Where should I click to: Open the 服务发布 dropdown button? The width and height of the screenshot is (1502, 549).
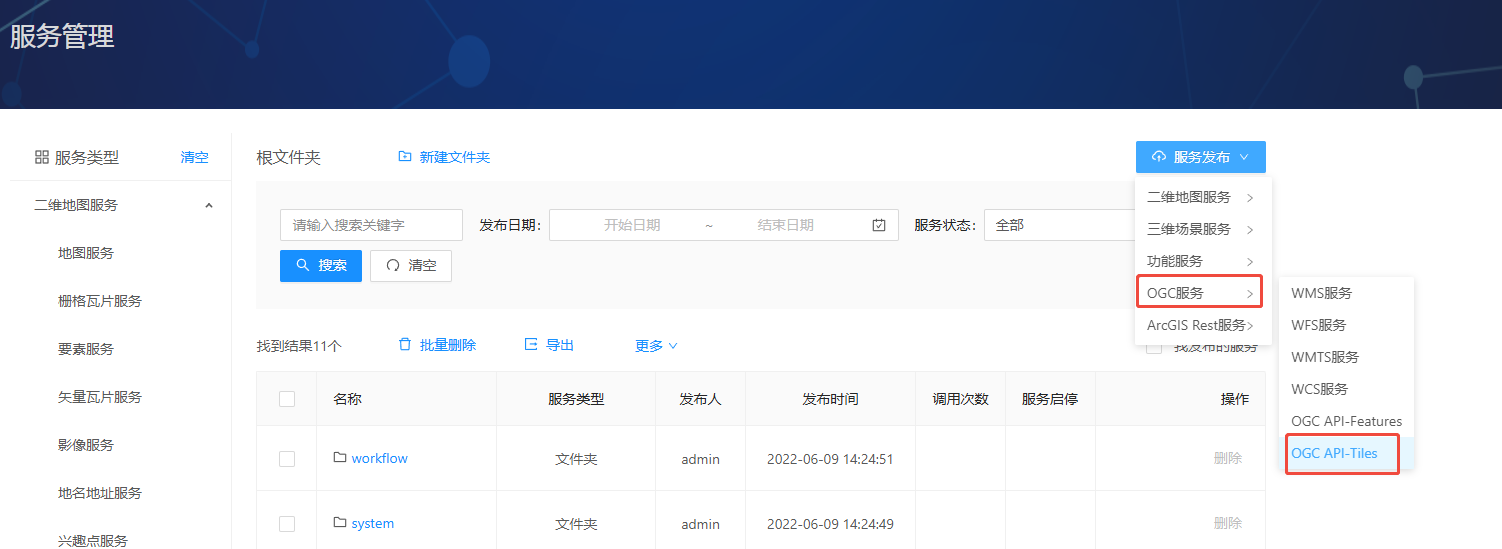pos(1200,157)
